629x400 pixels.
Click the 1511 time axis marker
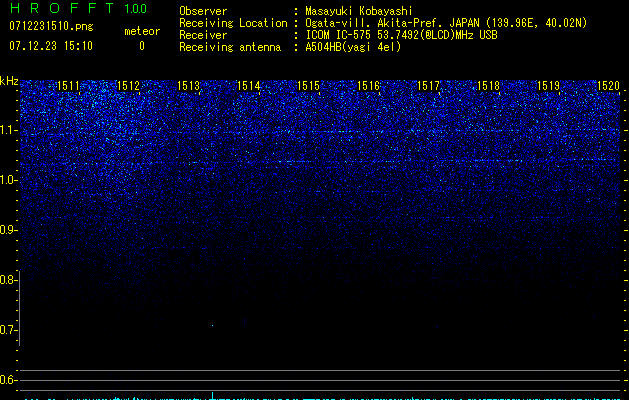point(68,86)
